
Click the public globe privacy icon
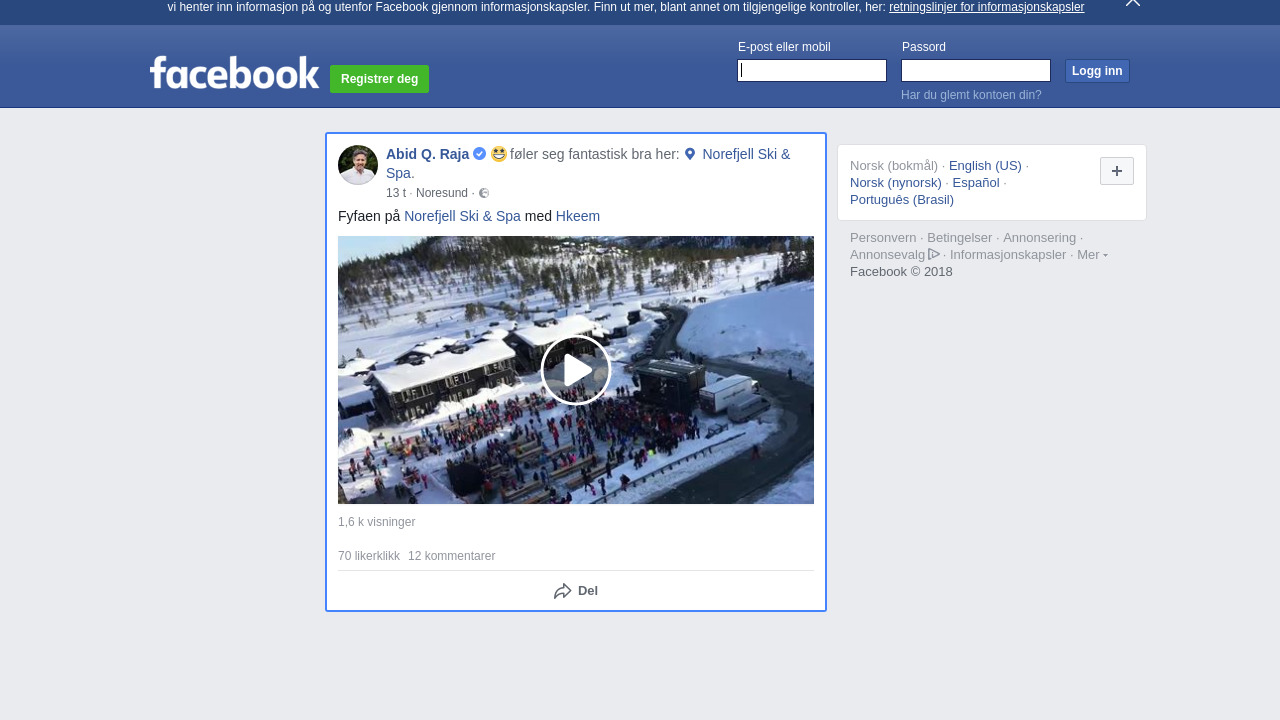(484, 193)
